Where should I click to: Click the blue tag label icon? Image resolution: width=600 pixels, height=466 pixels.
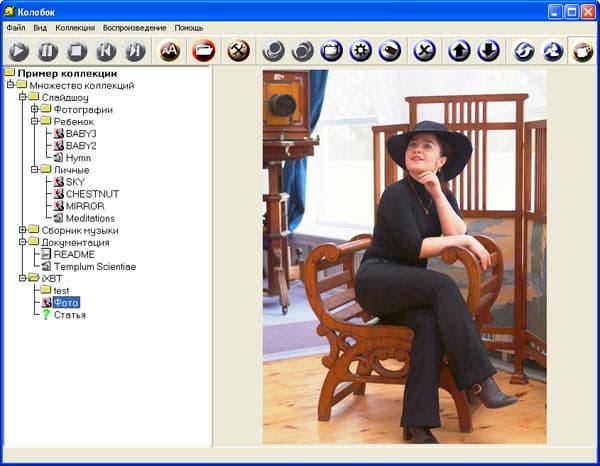pyautogui.click(x=390, y=51)
